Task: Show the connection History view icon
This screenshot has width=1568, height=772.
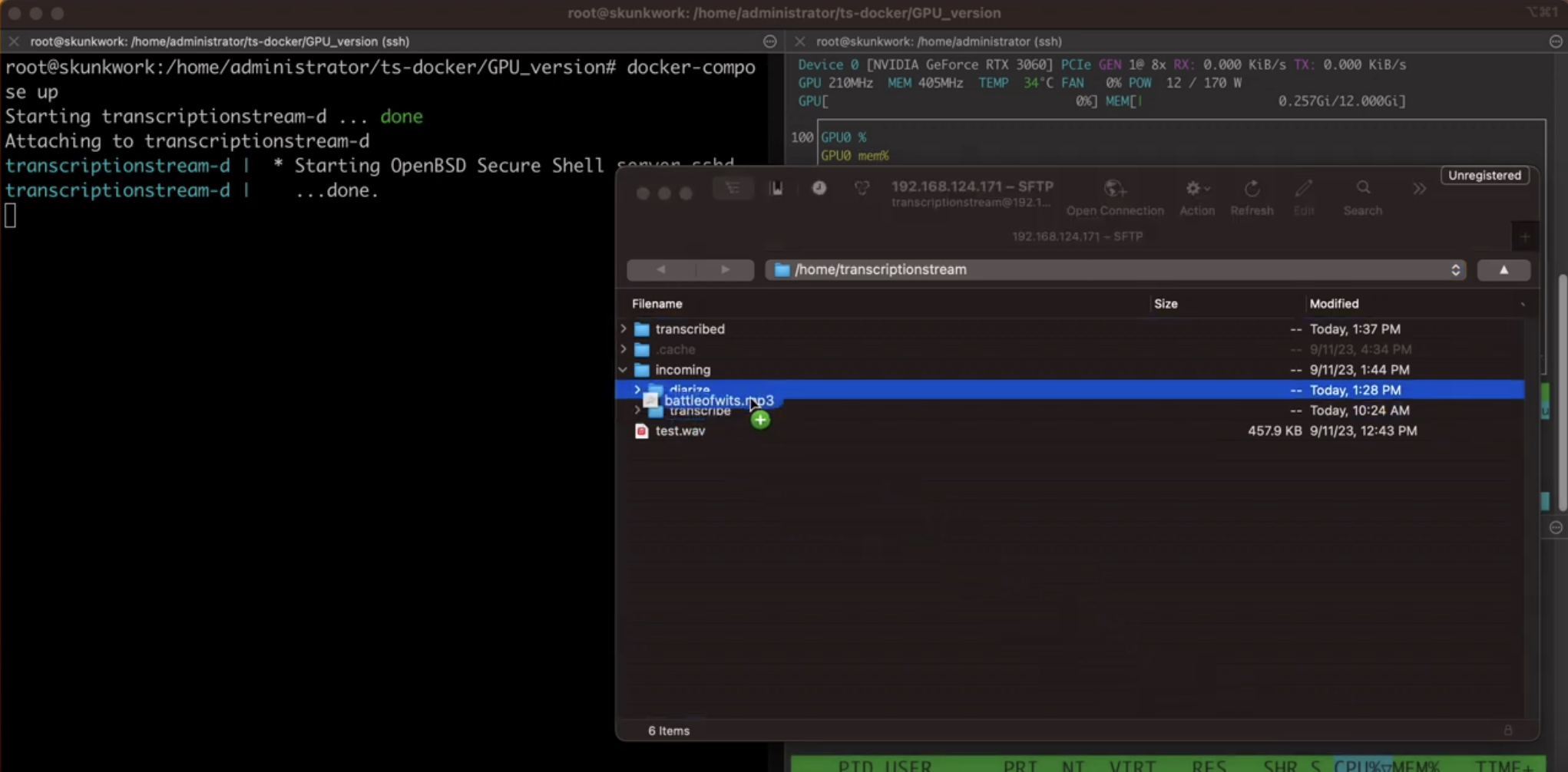Action: coord(819,188)
